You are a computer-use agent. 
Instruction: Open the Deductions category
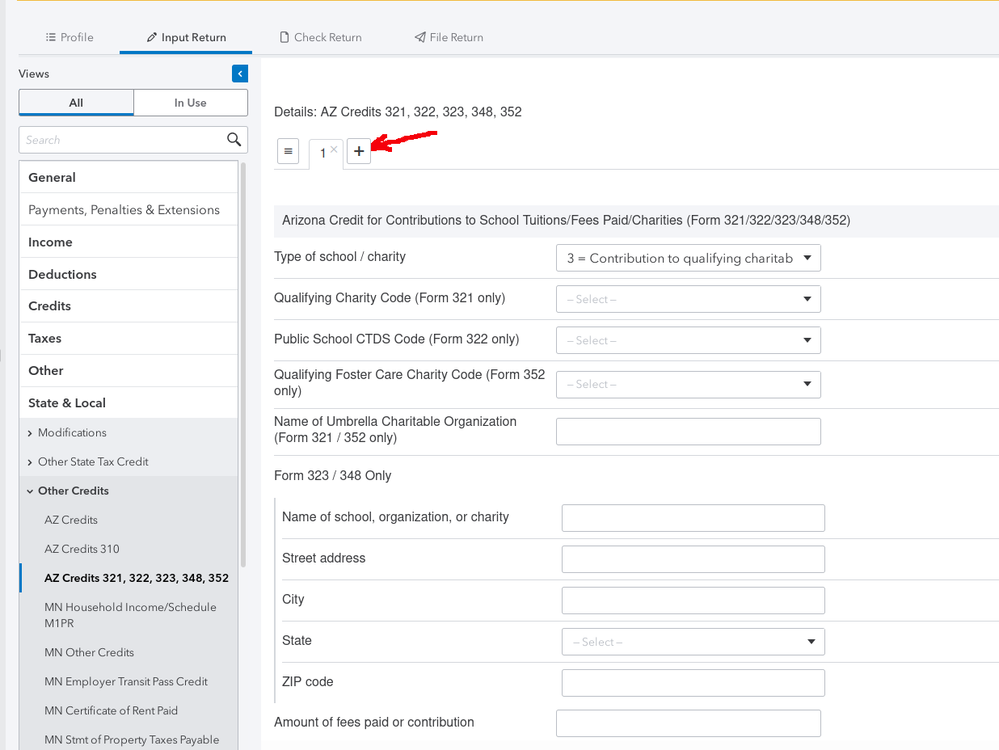(62, 274)
